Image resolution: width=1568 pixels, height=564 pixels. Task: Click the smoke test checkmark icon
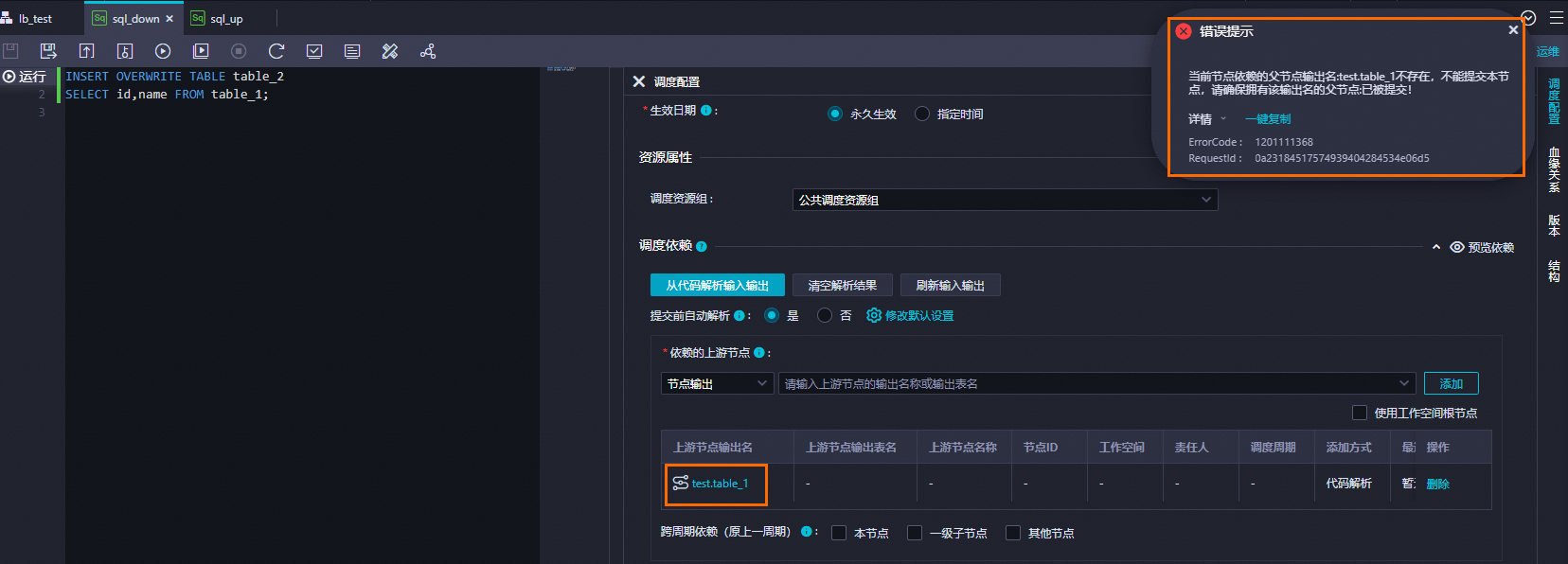pos(314,51)
